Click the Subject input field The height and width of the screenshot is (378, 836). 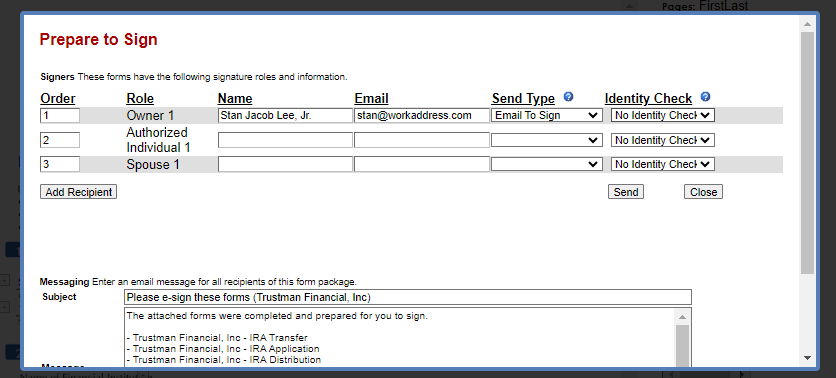[x=407, y=297]
